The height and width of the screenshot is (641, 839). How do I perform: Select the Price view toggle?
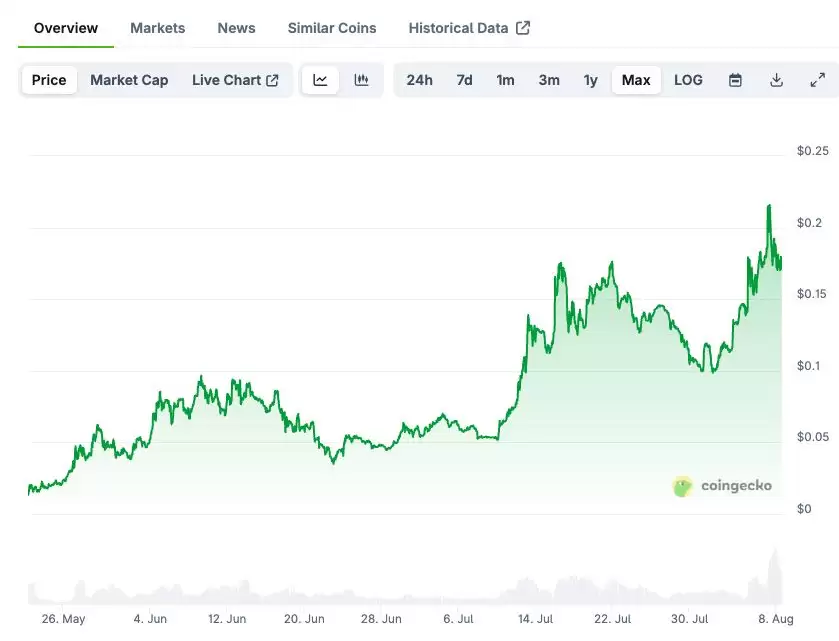point(49,80)
